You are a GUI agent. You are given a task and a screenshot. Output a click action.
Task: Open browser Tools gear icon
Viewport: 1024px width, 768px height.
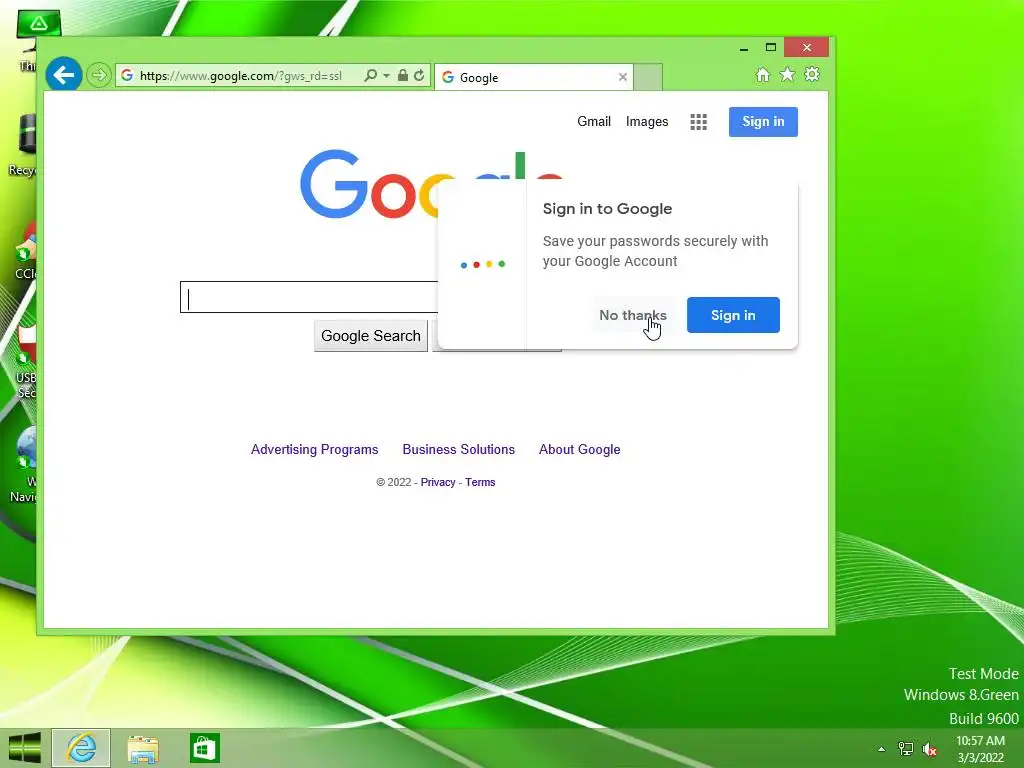[812, 74]
